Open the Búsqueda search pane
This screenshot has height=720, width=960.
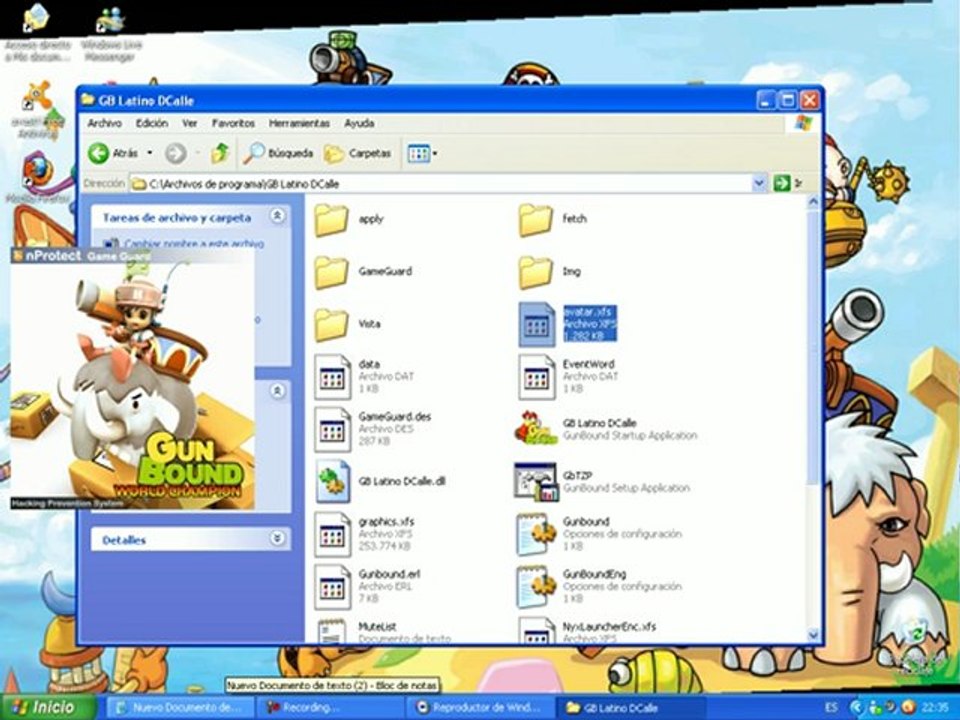click(x=278, y=153)
